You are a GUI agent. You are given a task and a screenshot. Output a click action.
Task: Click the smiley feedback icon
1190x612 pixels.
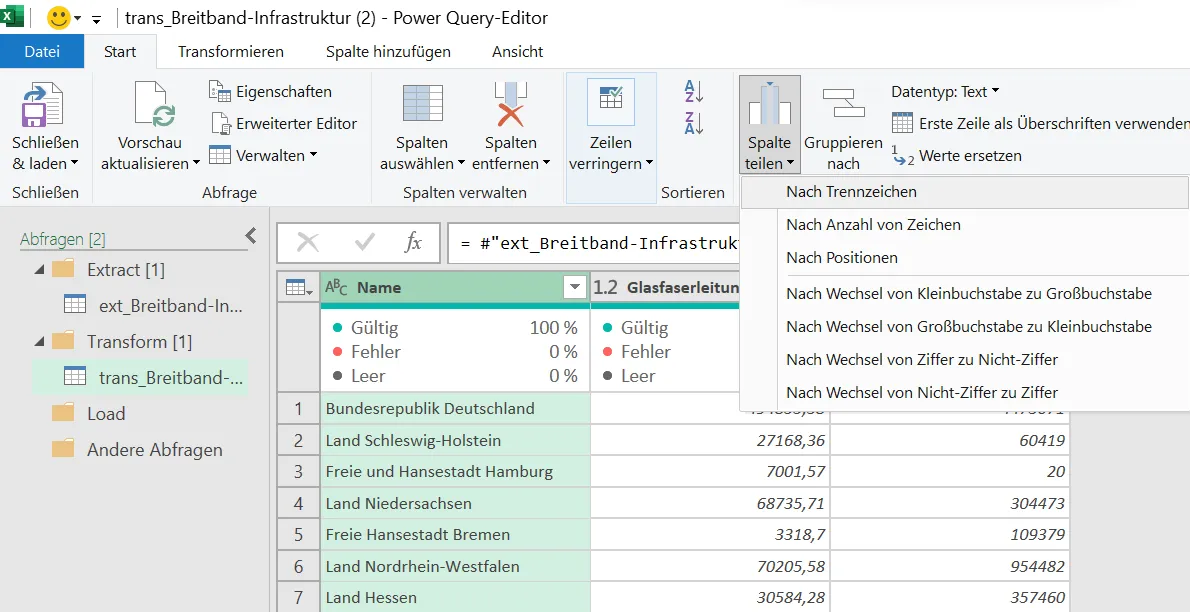click(x=58, y=17)
